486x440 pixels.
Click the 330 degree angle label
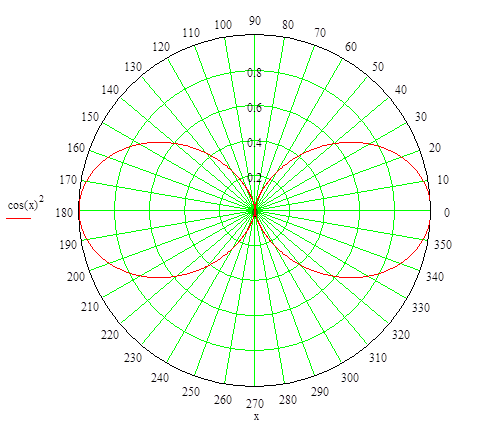[x=421, y=307]
